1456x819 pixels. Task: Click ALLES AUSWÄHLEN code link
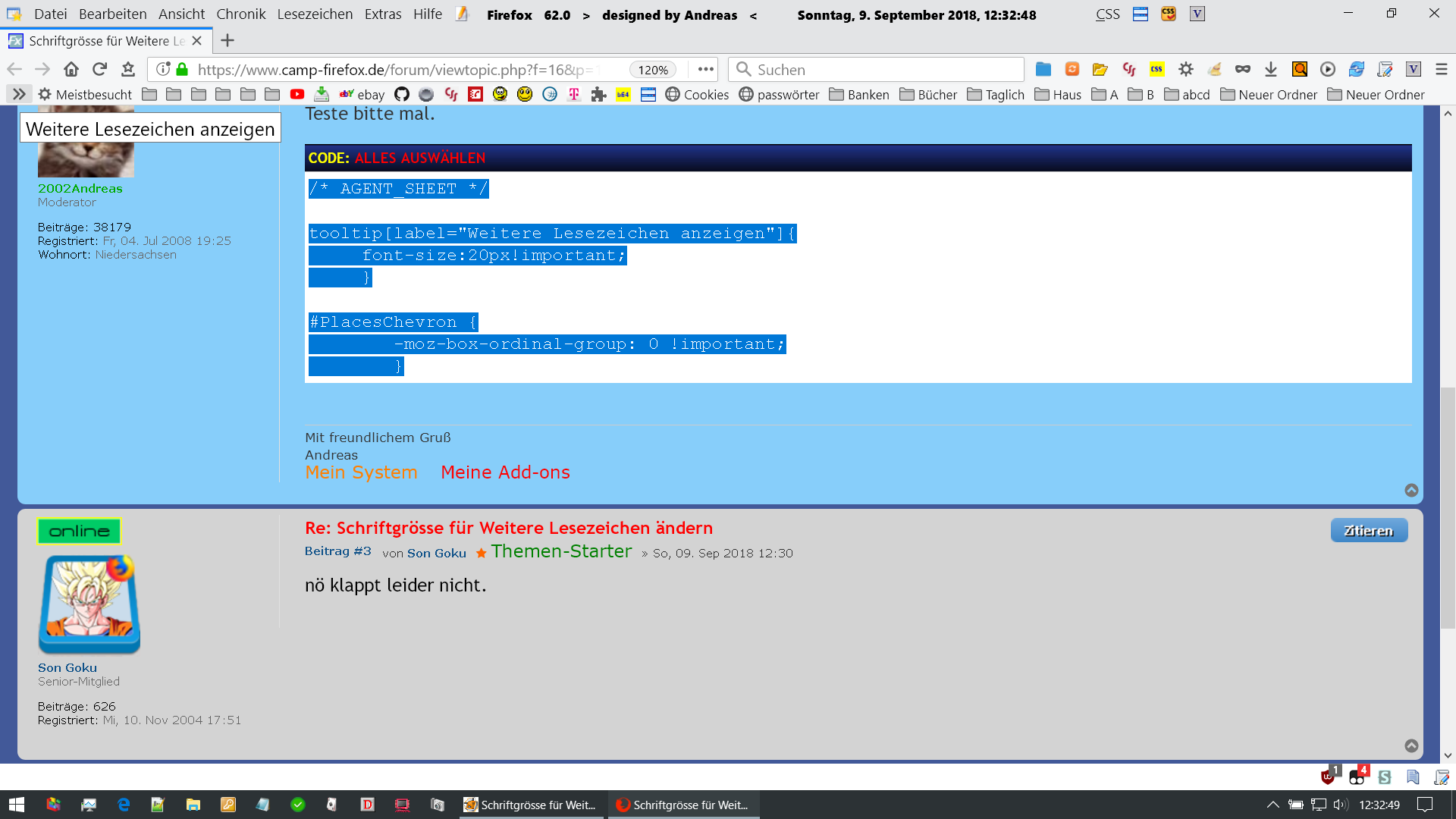[419, 158]
